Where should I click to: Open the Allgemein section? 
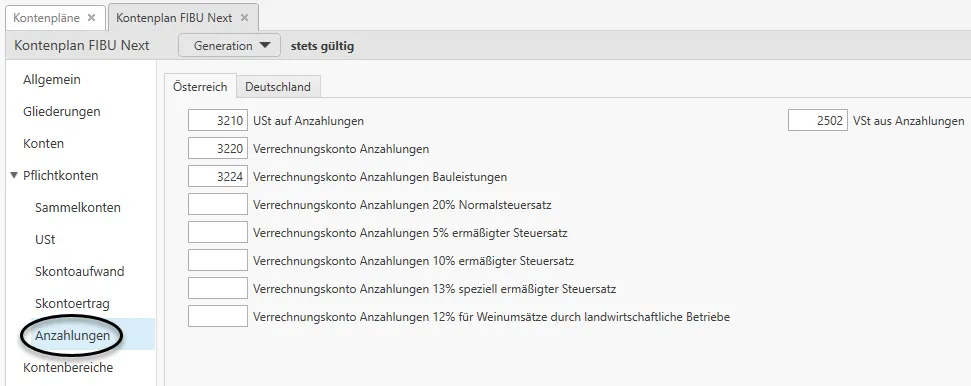point(52,79)
